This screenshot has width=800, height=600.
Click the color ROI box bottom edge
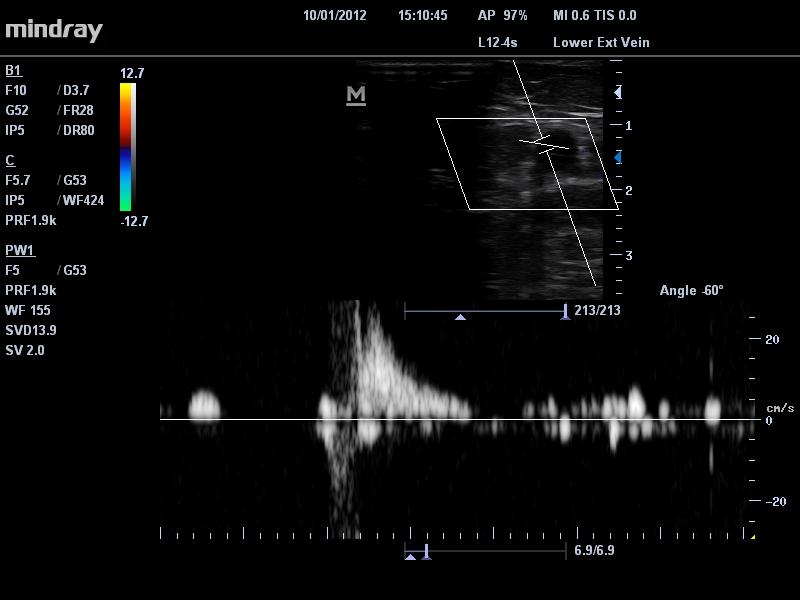click(x=543, y=209)
